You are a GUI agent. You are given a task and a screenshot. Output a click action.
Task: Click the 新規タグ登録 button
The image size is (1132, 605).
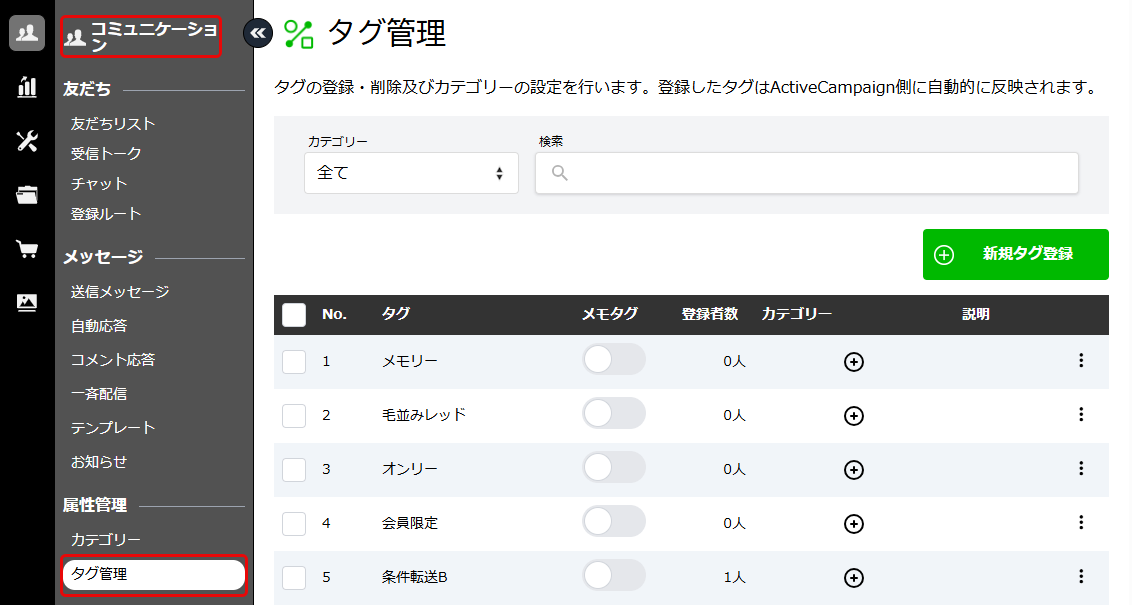point(1015,254)
